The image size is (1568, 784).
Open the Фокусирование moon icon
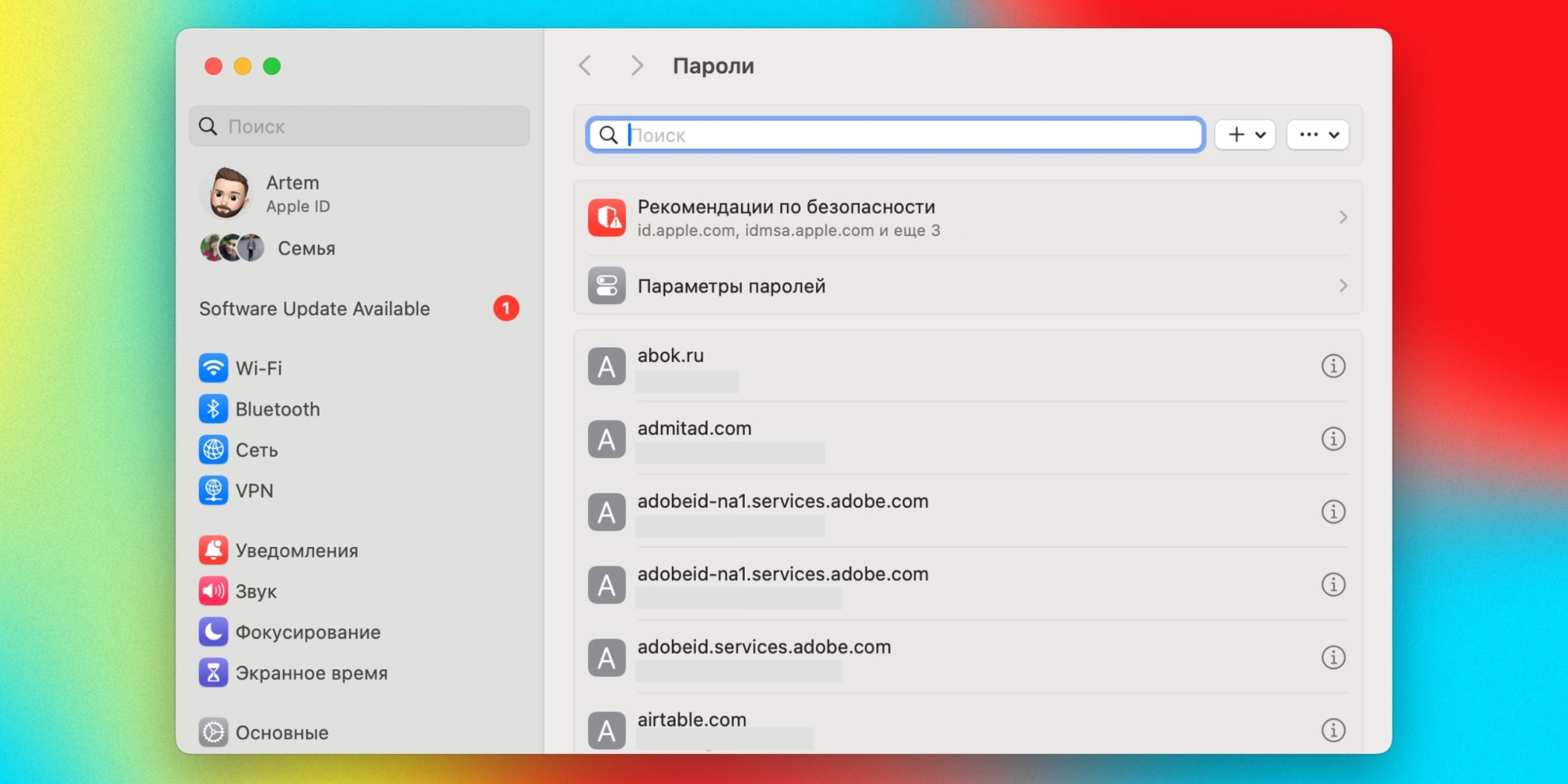(x=213, y=632)
